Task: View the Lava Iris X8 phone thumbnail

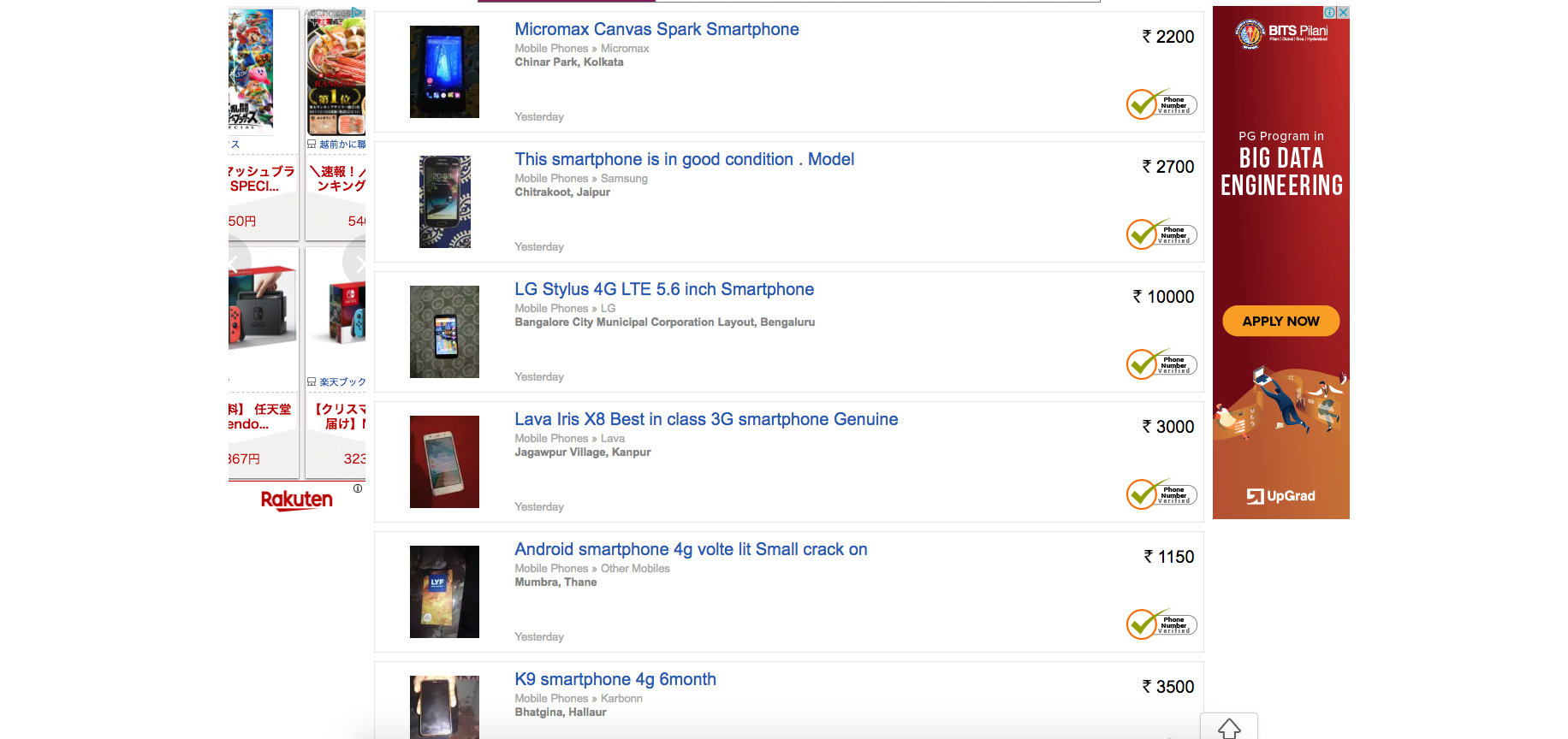Action: pyautogui.click(x=444, y=462)
